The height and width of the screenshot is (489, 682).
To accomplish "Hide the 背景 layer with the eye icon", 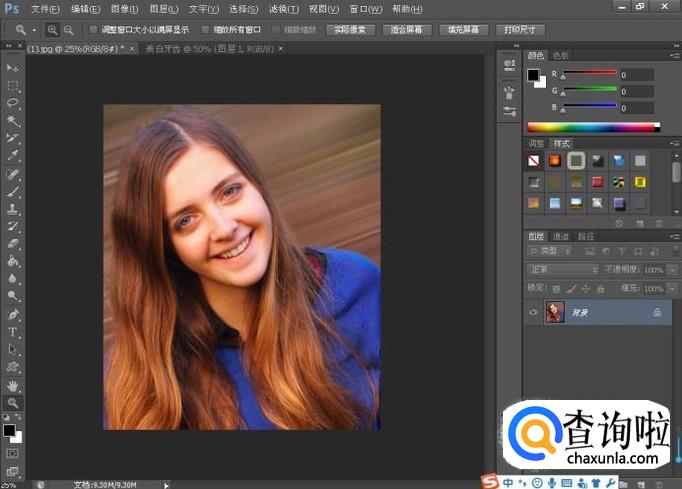I will pyautogui.click(x=532, y=312).
